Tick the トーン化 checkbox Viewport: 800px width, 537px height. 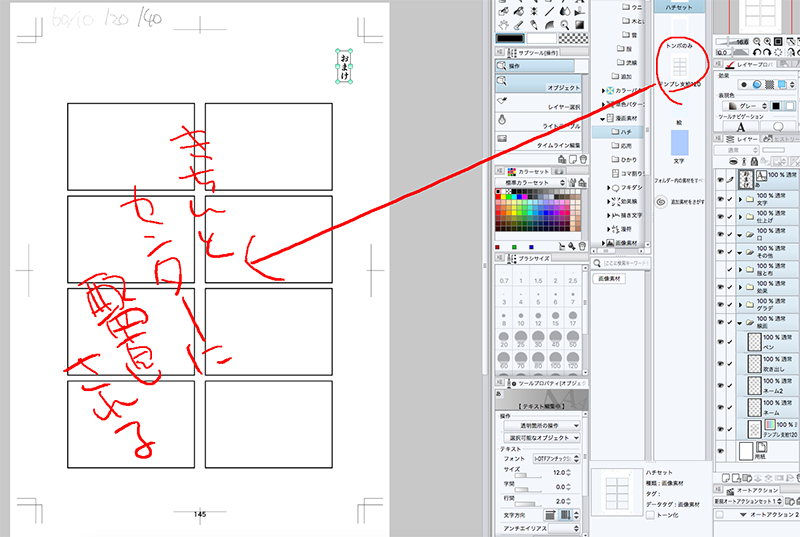pos(651,515)
